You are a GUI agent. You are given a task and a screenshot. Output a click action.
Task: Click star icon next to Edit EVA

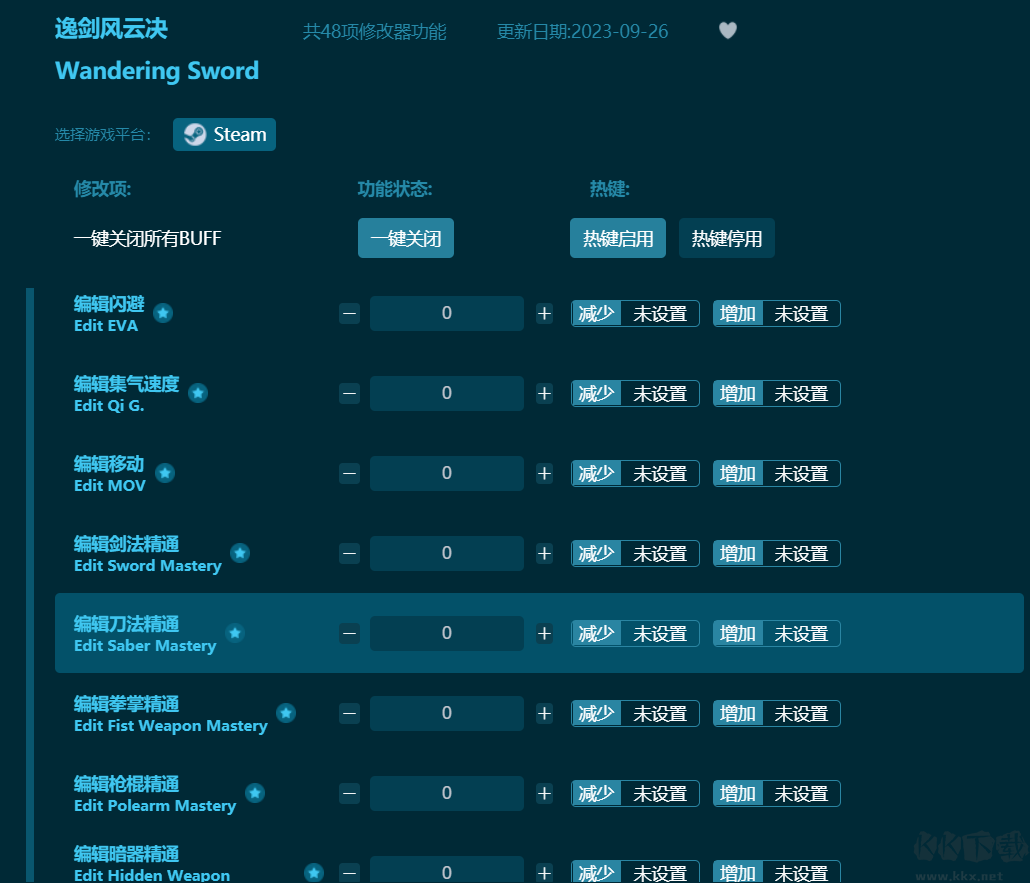click(x=163, y=313)
